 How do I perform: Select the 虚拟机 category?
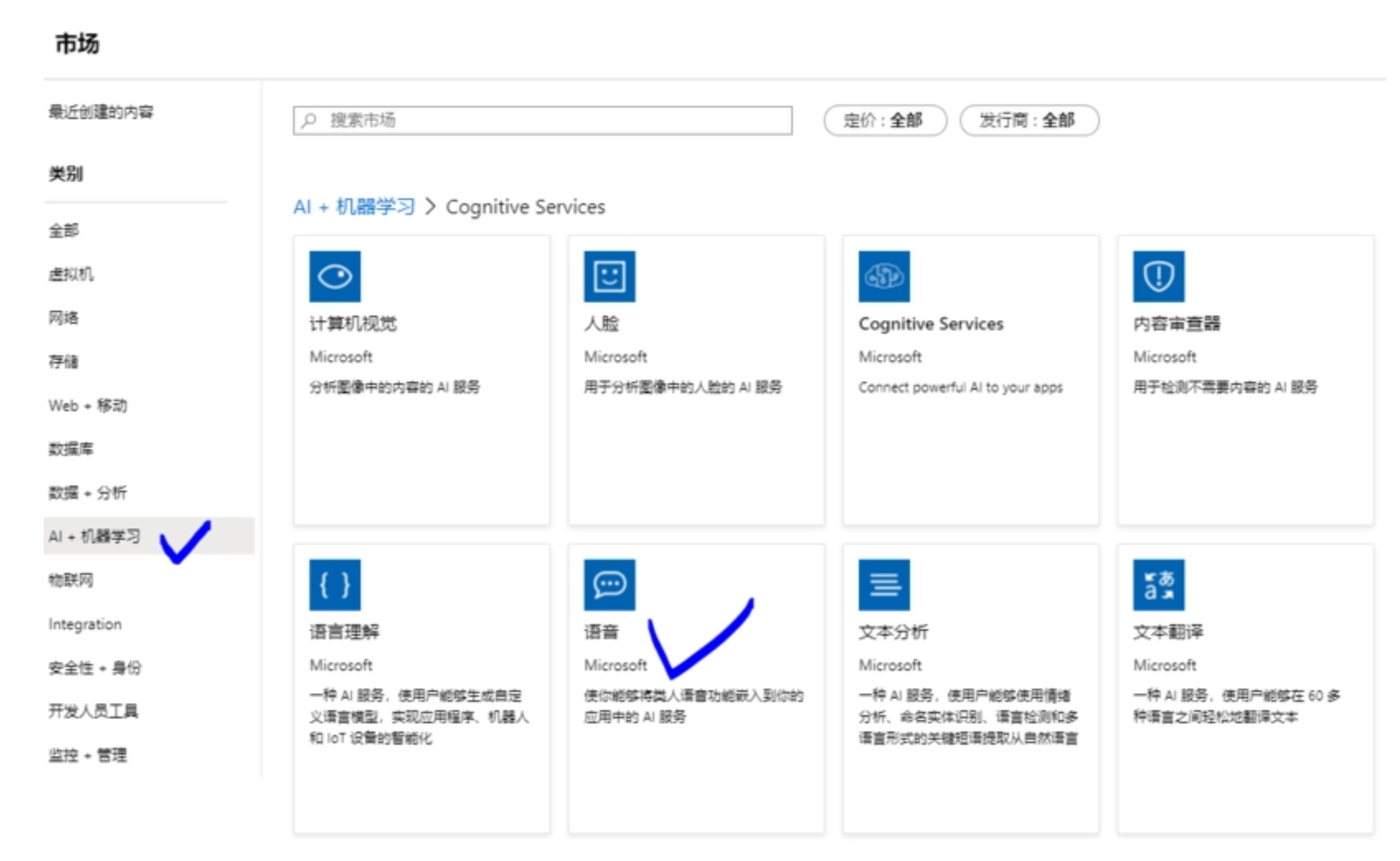tap(71, 274)
